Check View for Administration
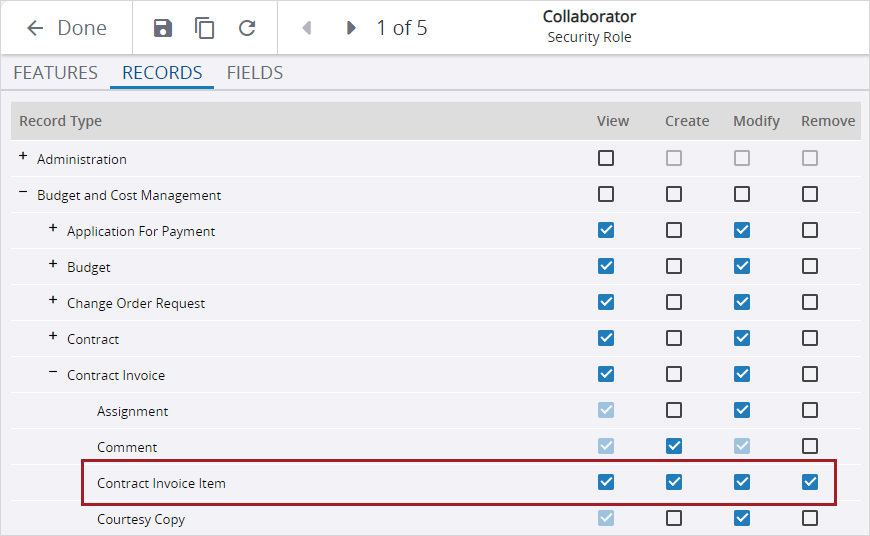This screenshot has height=536, width=870. [606, 158]
